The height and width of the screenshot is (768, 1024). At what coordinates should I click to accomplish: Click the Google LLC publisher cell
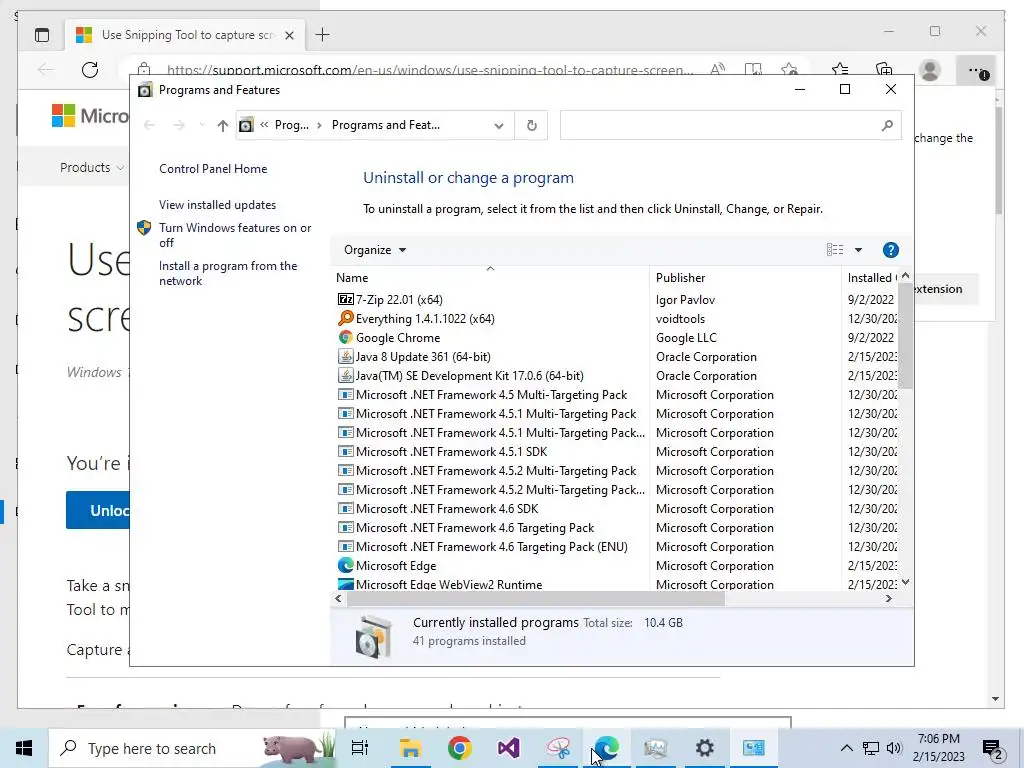(686, 337)
